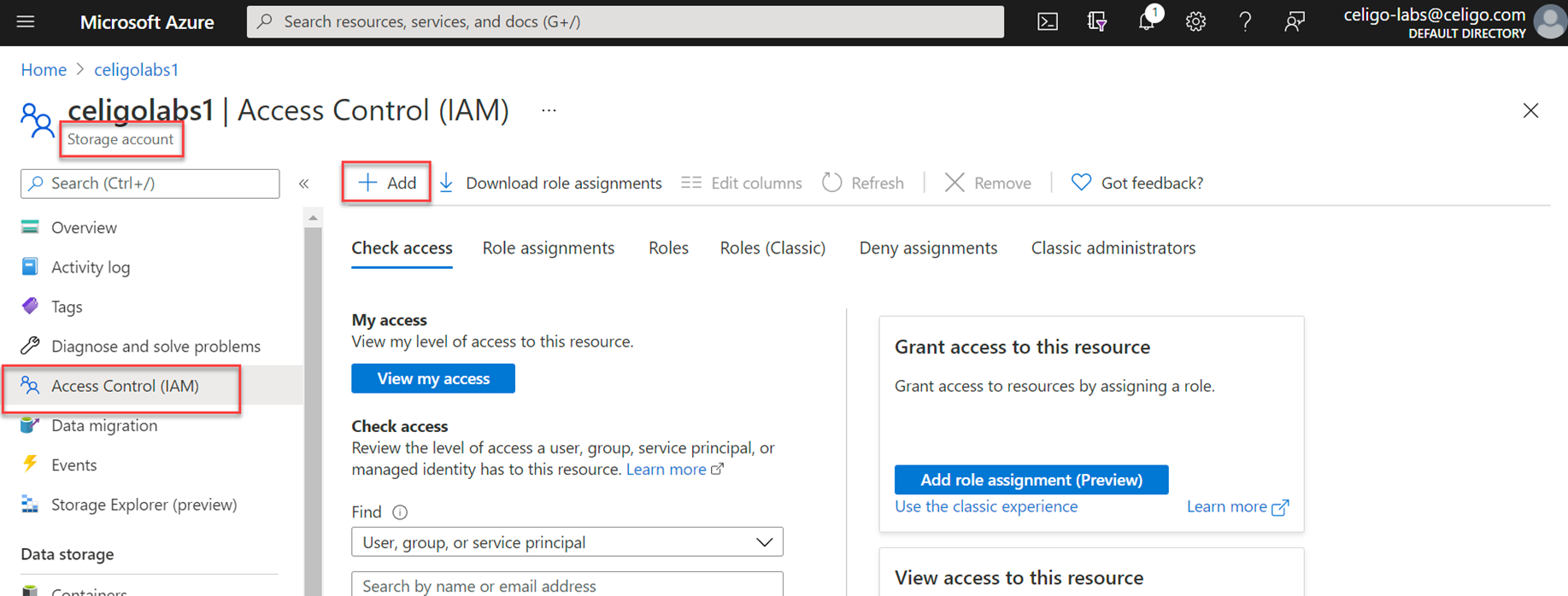
Task: Focus the top Search resources field
Action: pos(625,21)
